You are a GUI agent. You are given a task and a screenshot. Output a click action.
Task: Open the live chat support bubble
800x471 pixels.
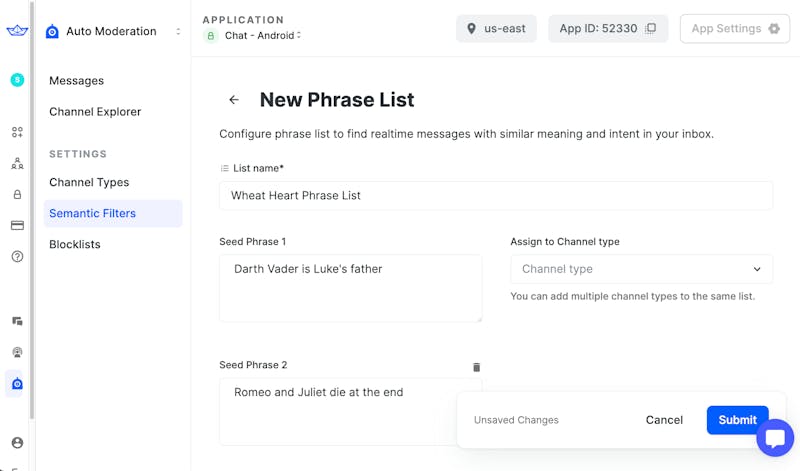[775, 438]
